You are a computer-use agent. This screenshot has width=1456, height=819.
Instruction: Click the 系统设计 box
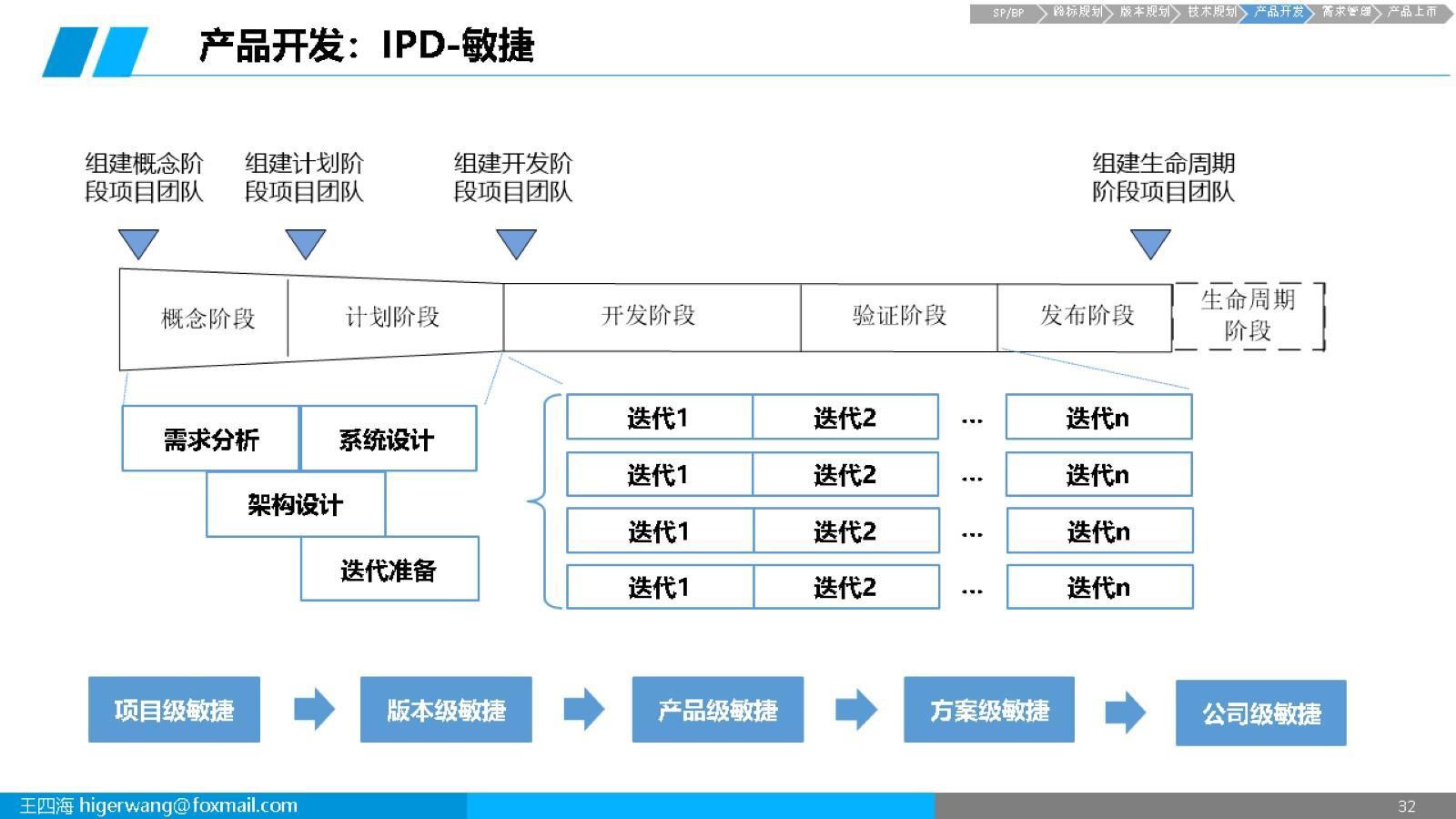[388, 439]
